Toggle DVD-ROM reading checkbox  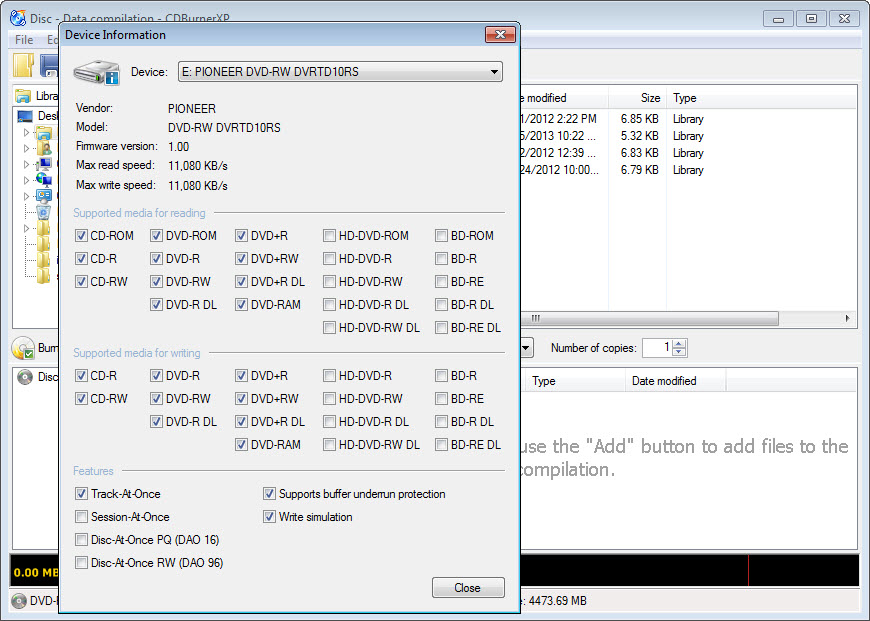coord(156,236)
